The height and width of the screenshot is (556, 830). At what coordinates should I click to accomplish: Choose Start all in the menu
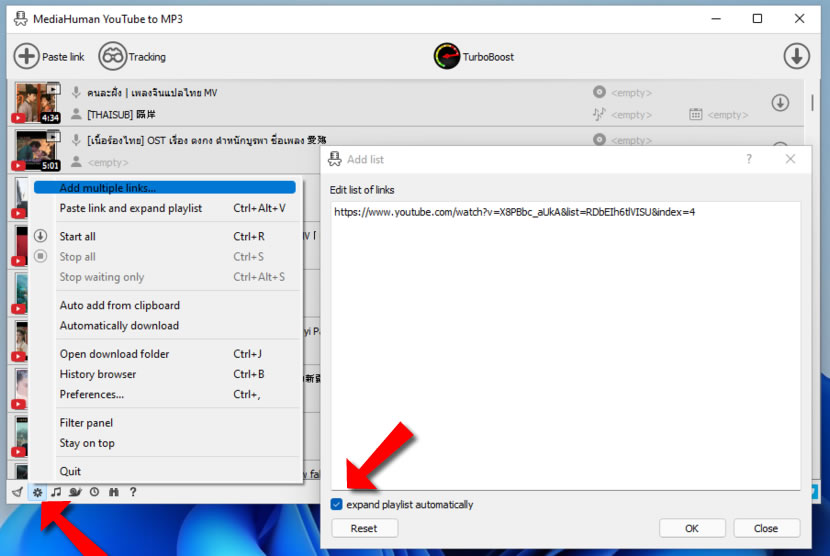click(x=165, y=236)
